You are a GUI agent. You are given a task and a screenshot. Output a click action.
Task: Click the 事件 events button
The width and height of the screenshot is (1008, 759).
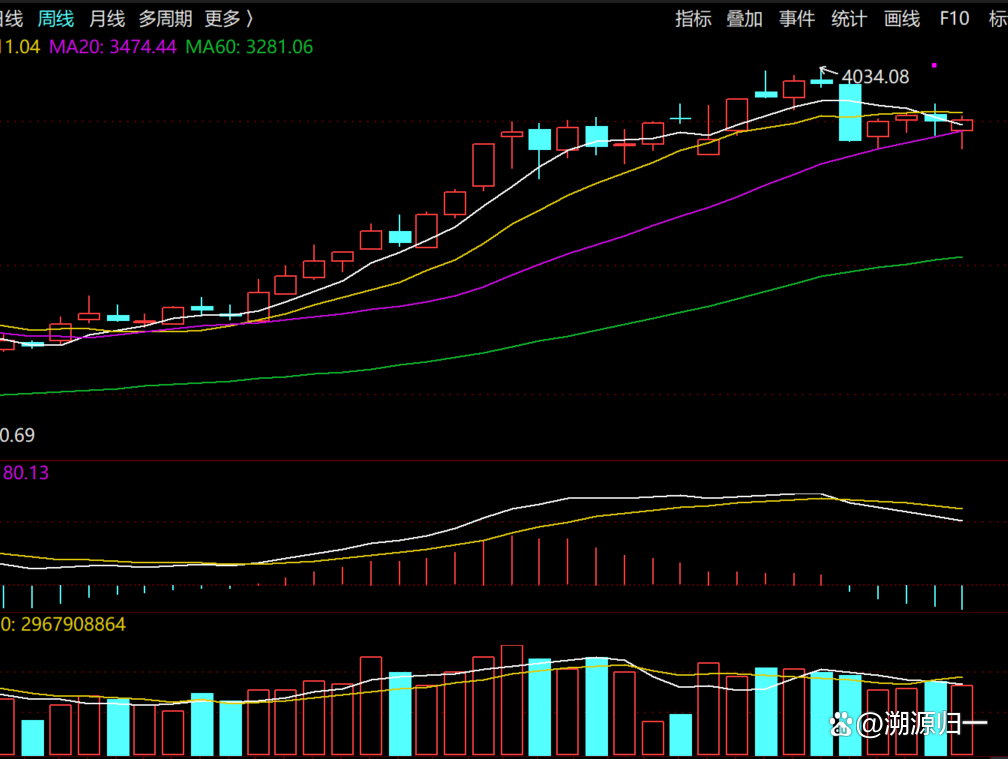pos(797,18)
